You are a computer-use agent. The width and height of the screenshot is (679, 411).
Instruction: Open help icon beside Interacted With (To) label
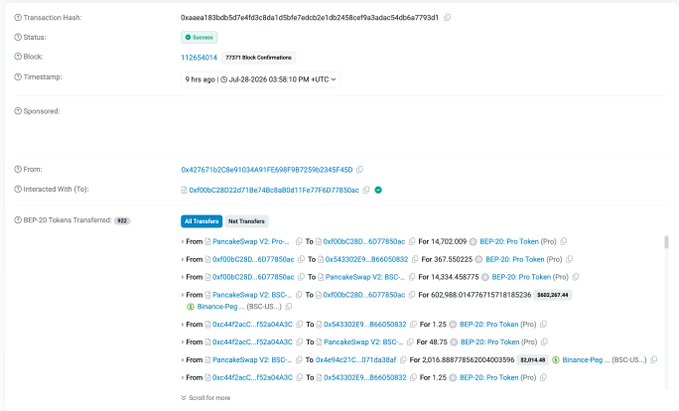click(x=18, y=189)
